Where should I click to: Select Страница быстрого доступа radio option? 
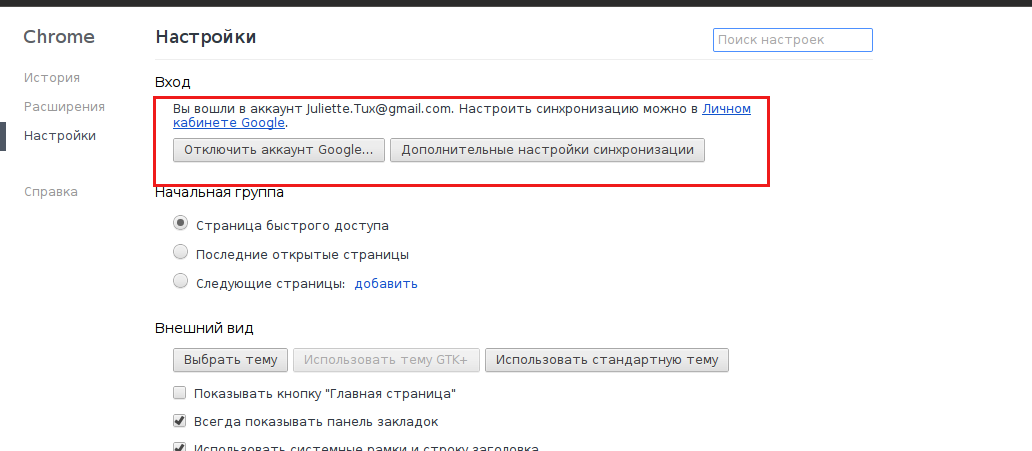click(x=180, y=224)
